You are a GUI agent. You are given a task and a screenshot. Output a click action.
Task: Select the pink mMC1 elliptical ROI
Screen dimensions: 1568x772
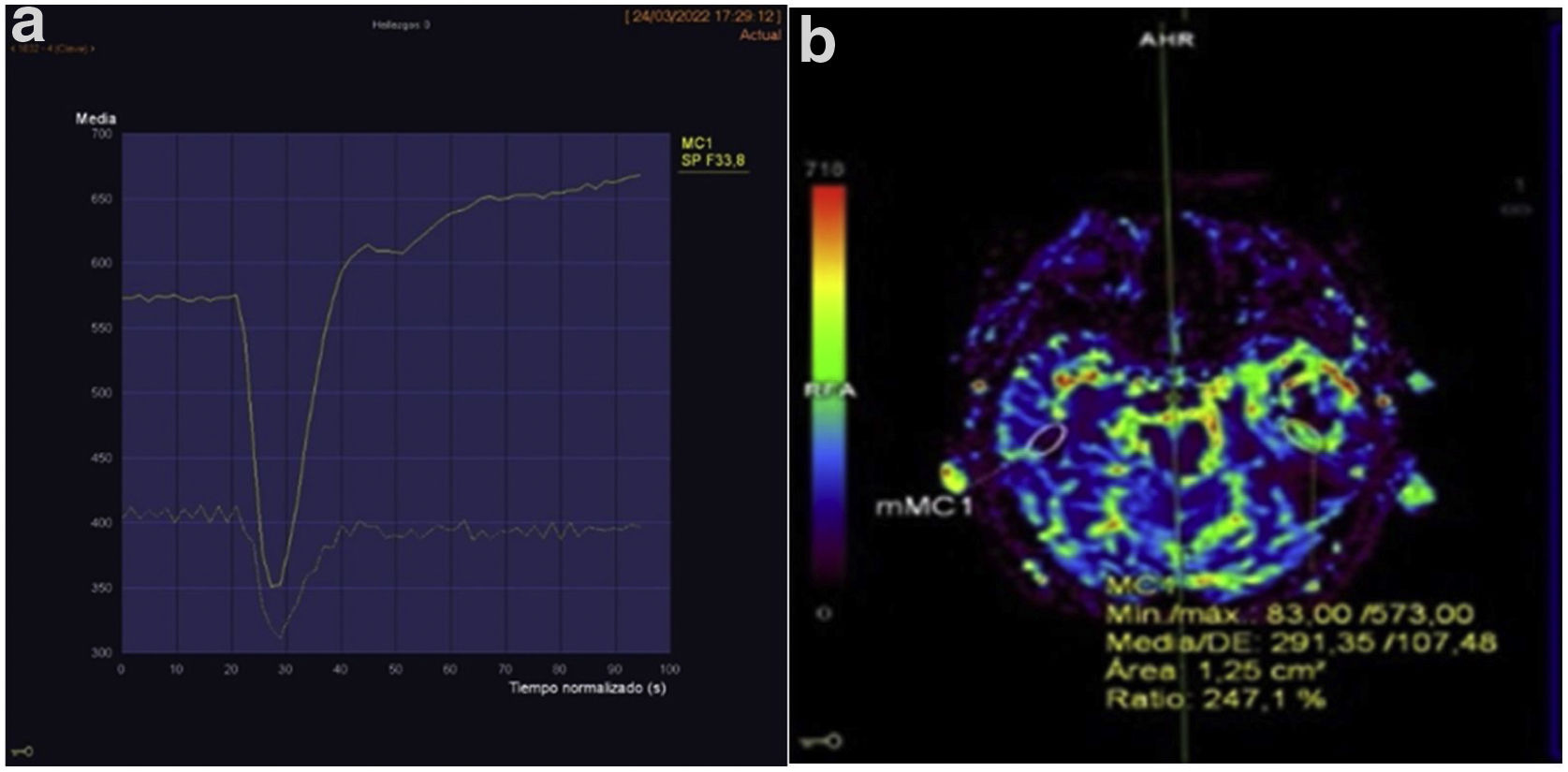coord(1045,440)
